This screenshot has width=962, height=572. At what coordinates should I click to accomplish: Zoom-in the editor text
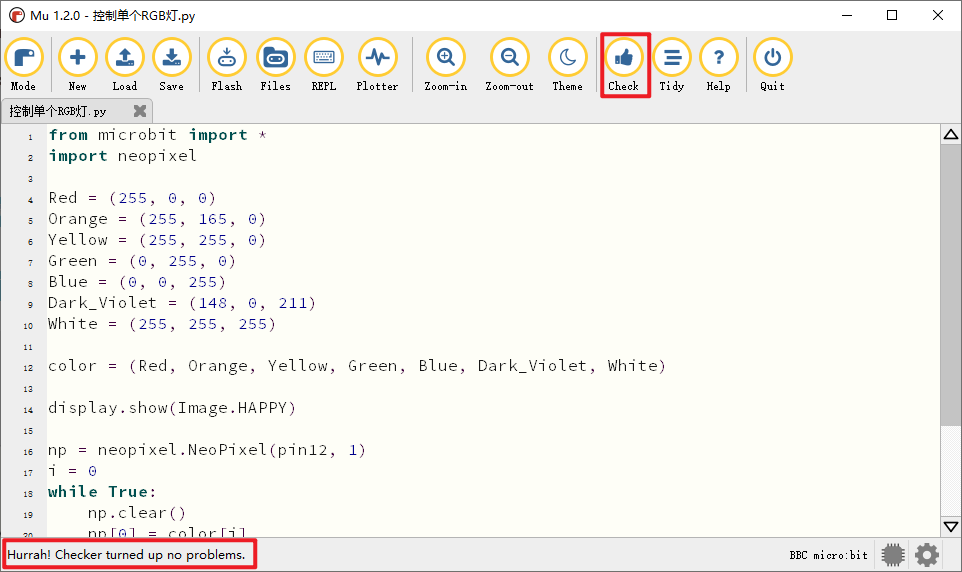[445, 64]
